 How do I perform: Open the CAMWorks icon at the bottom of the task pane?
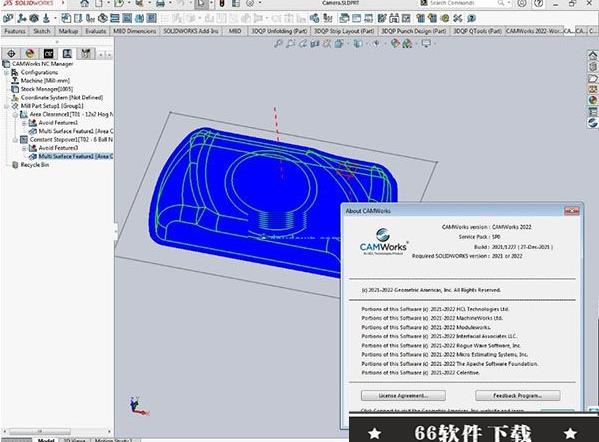[593, 122]
